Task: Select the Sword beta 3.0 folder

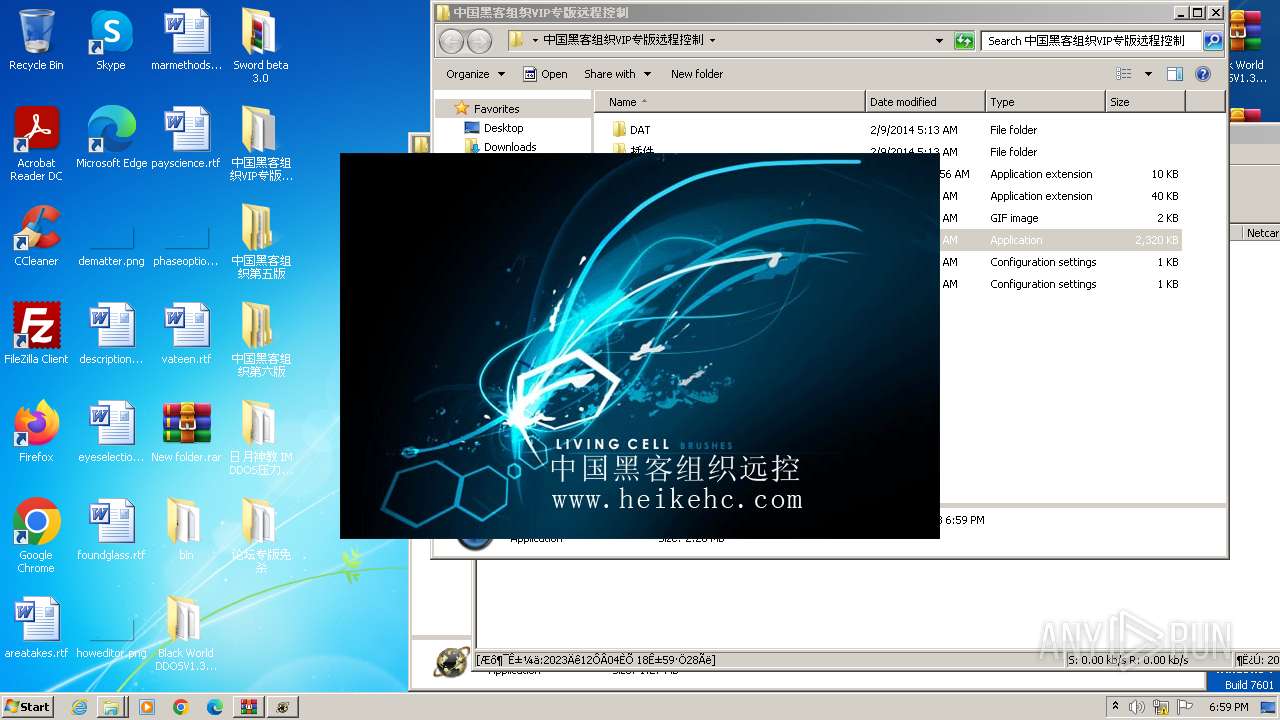Action: [260, 45]
